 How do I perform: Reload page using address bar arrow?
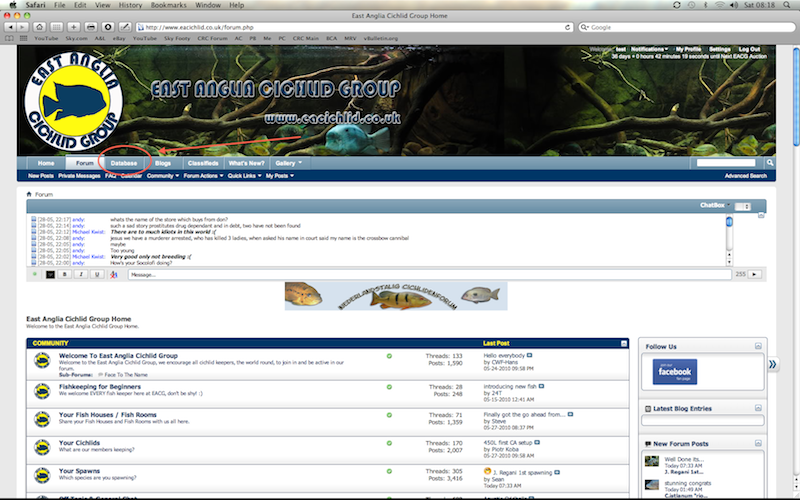click(x=567, y=28)
